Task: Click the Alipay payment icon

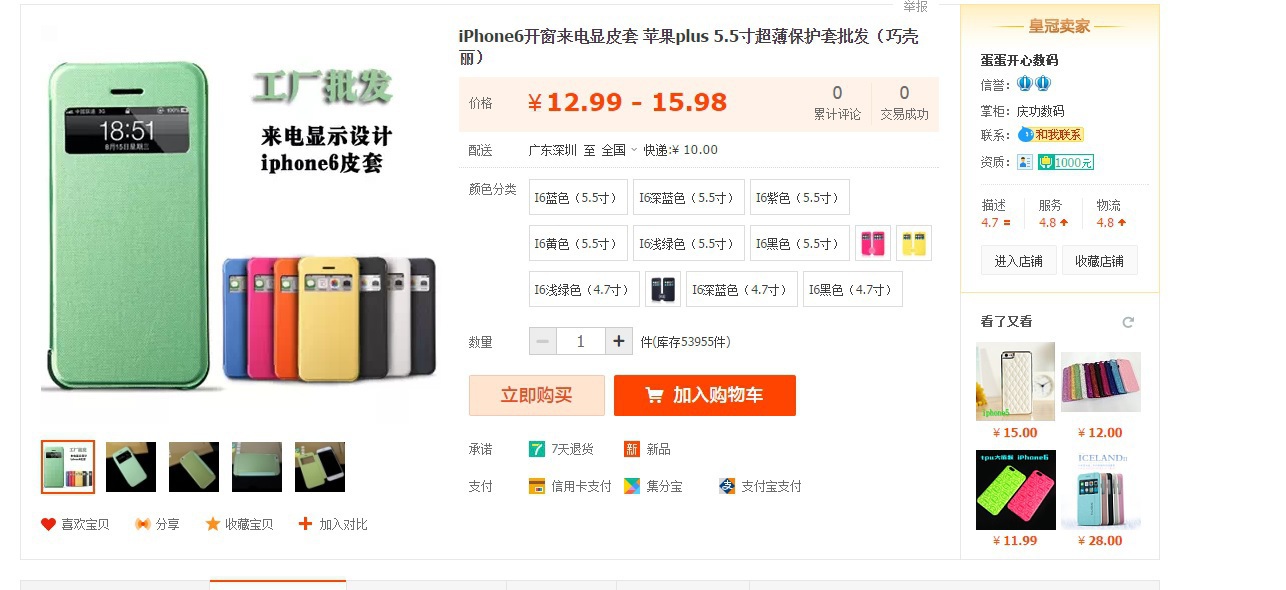Action: (727, 486)
